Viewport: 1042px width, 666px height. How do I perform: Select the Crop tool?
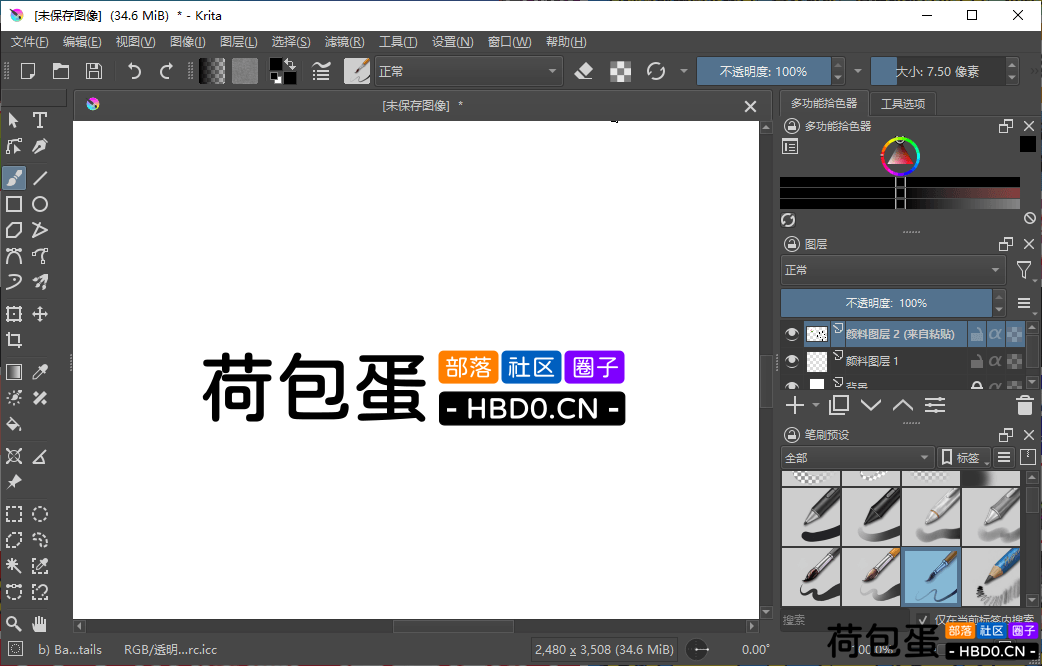point(14,340)
